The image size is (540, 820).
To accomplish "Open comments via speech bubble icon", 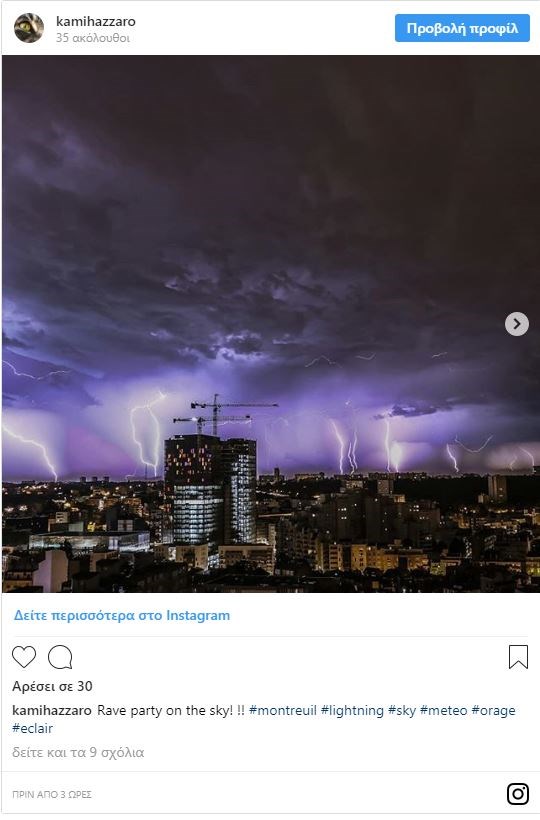I will pyautogui.click(x=60, y=657).
